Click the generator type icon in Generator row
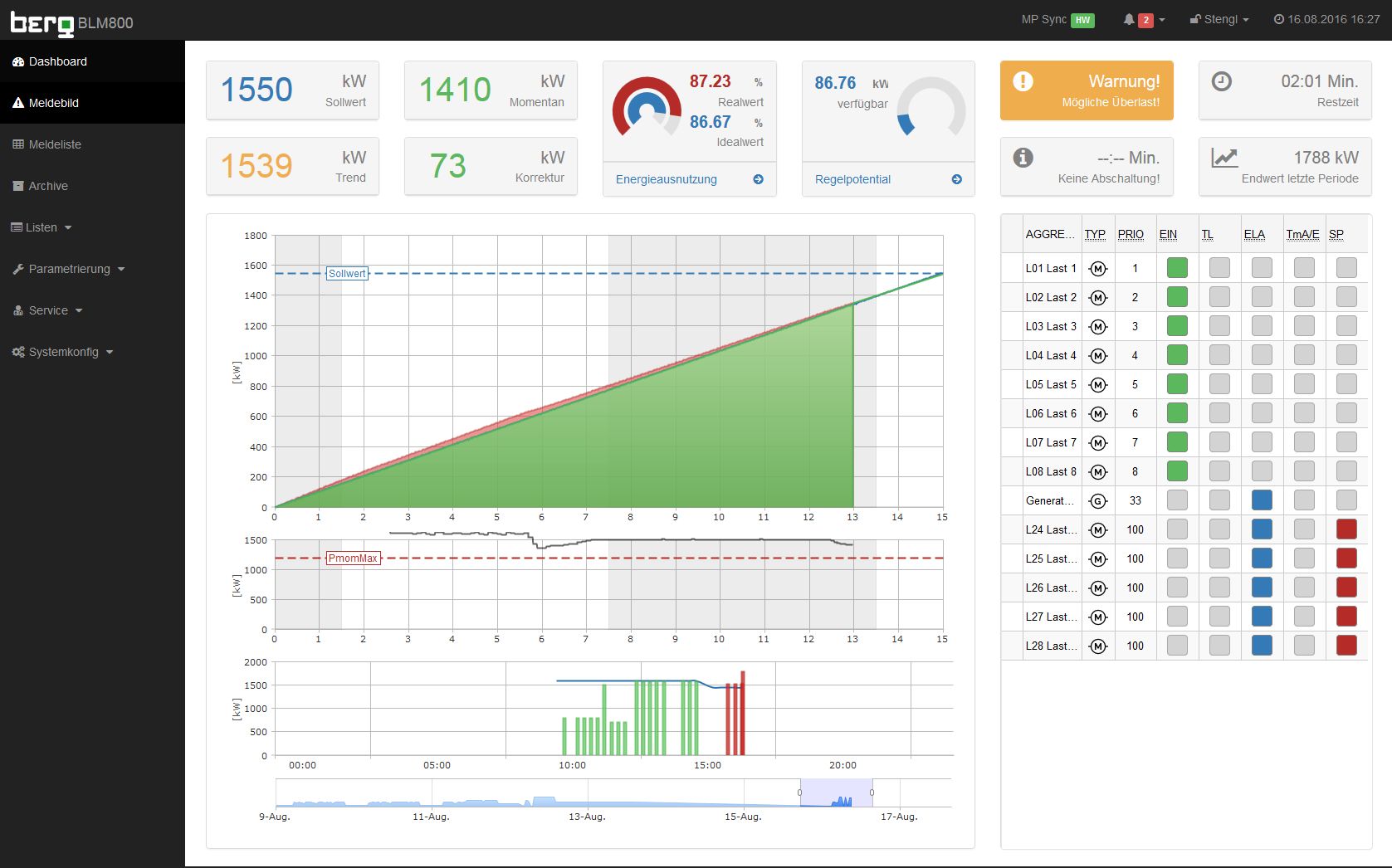1392x868 pixels. point(1098,501)
